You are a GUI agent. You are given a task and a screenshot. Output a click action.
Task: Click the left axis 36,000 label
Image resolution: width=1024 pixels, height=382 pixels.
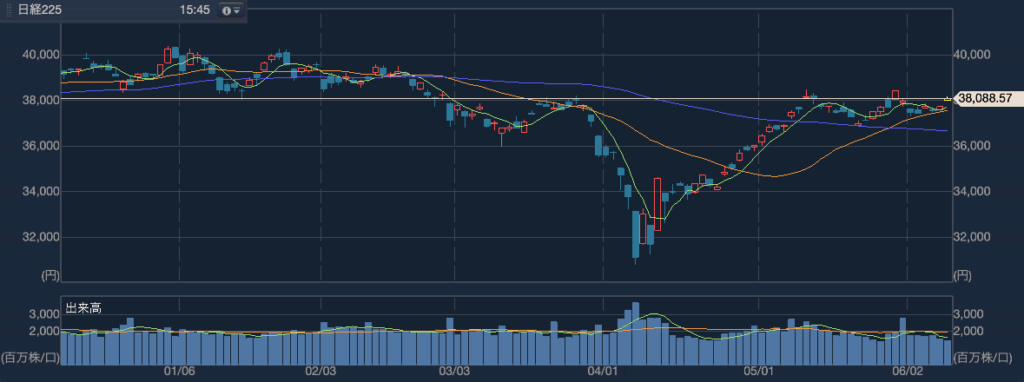click(40, 146)
